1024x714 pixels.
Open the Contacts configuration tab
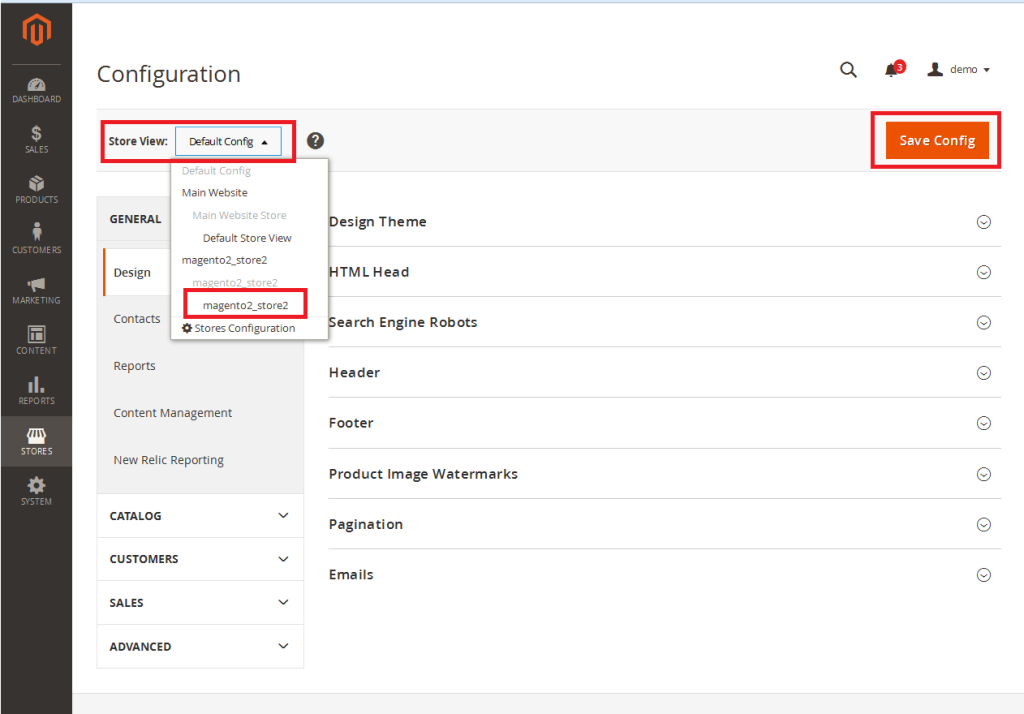(137, 319)
